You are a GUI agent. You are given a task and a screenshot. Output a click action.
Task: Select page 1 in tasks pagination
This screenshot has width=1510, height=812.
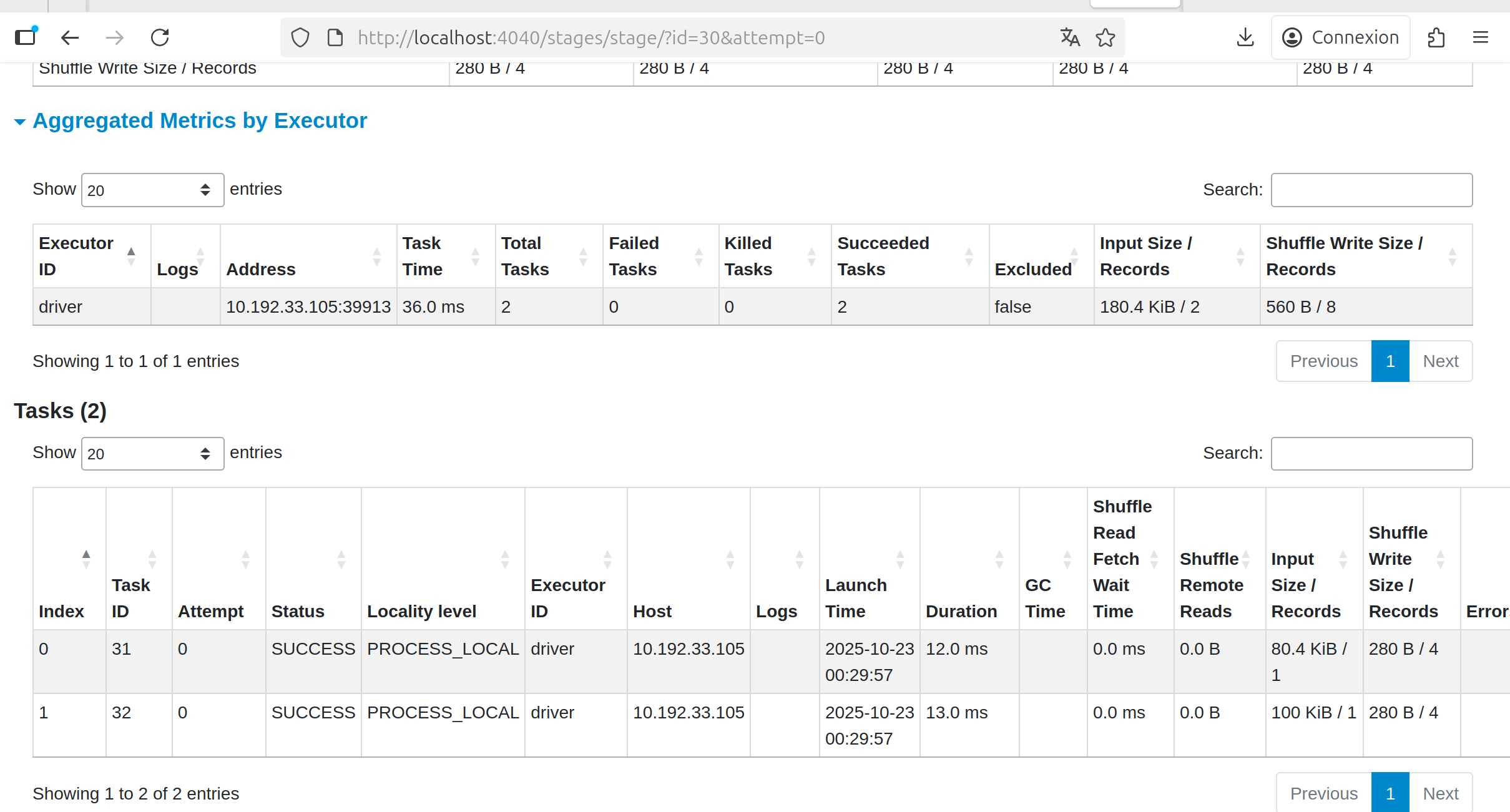pyautogui.click(x=1390, y=793)
